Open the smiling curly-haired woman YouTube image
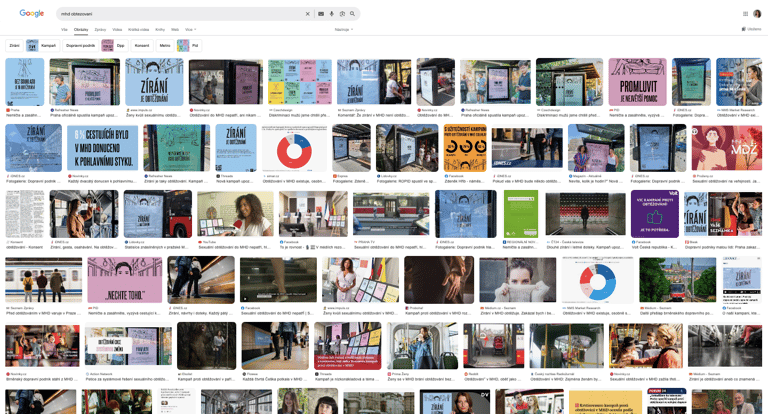Viewport: 768px width, 414px height. 236,214
